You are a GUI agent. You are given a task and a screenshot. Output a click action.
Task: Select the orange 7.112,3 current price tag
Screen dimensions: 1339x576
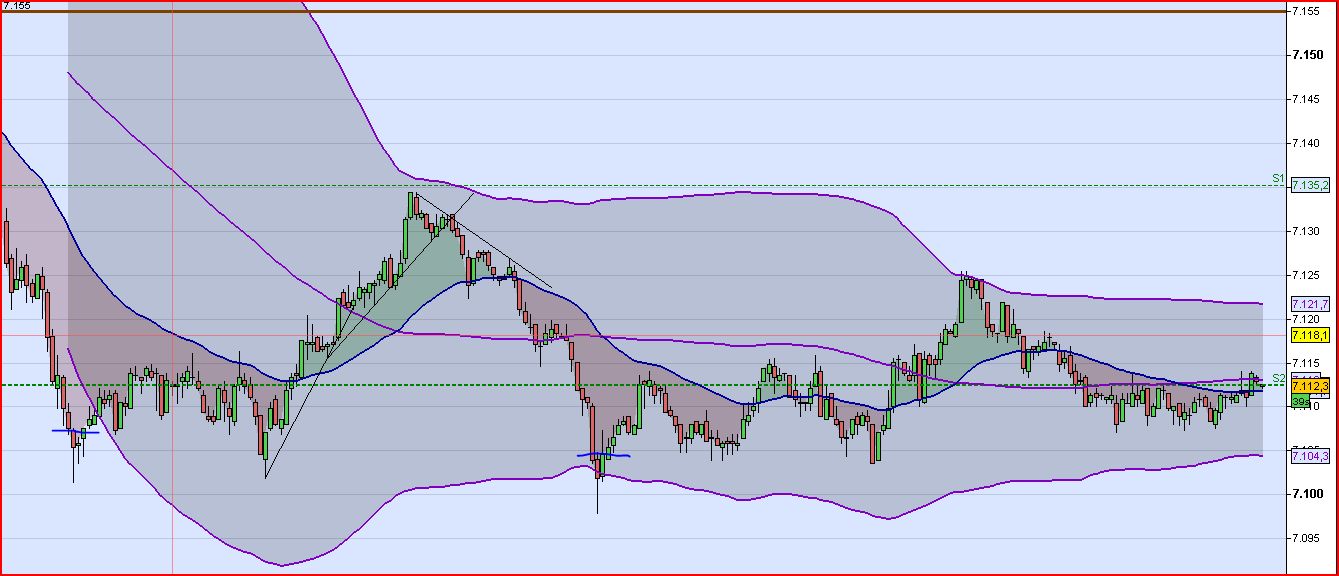[1310, 384]
